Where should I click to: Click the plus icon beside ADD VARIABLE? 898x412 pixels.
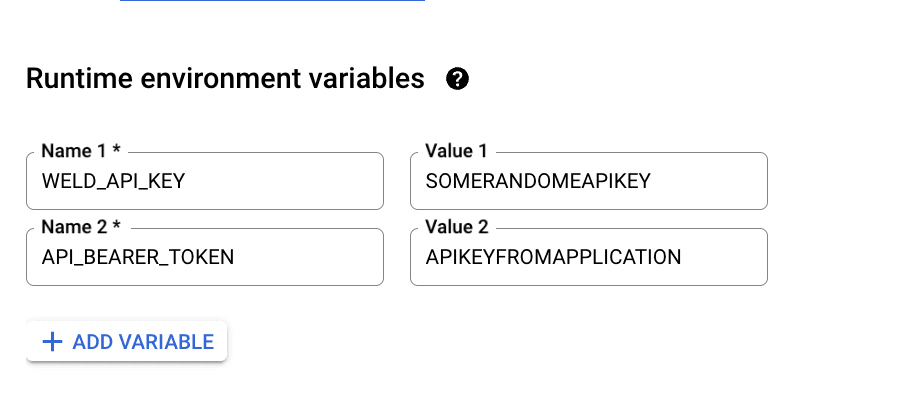(52, 342)
